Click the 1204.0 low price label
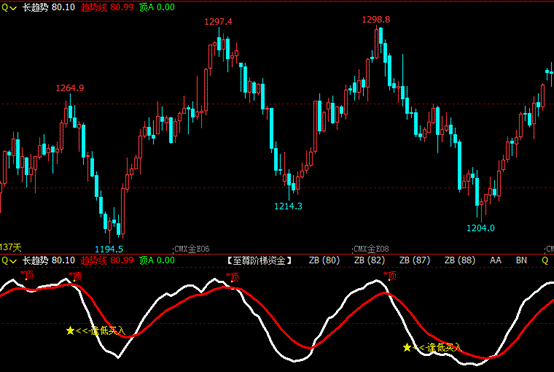Image resolution: width=554 pixels, height=372 pixels. point(481,228)
